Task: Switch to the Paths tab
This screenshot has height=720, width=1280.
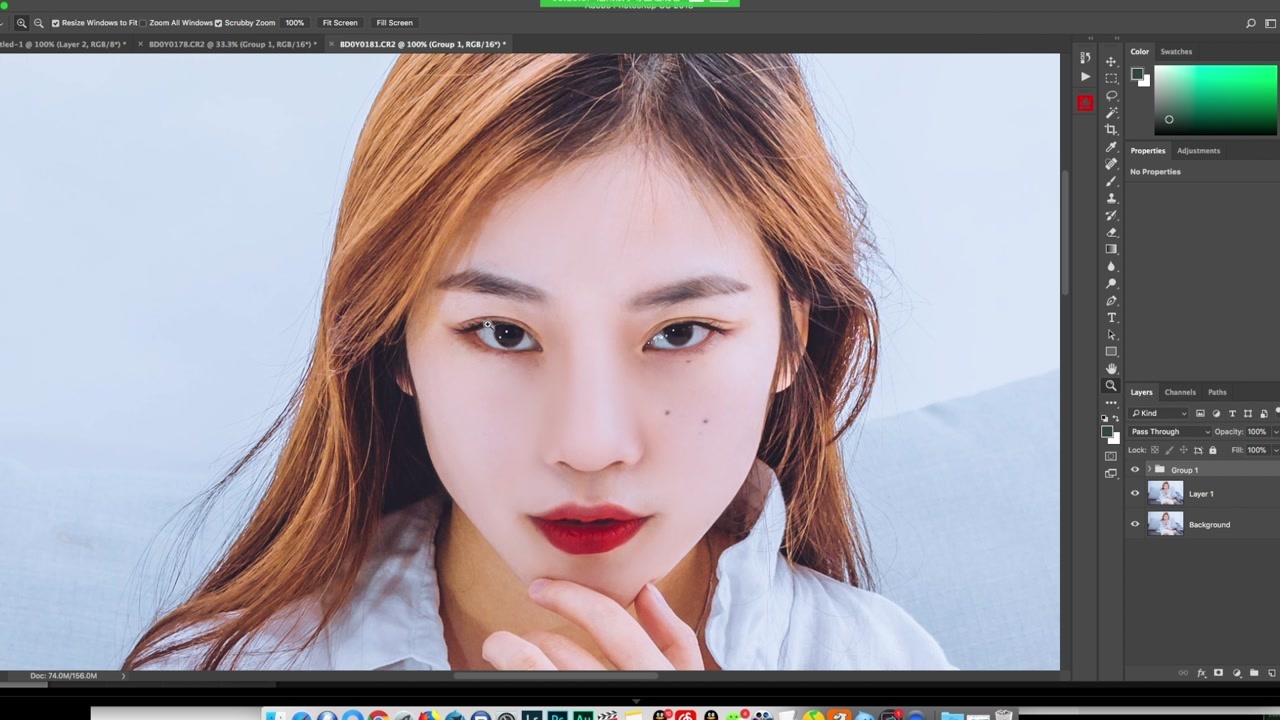Action: click(1217, 392)
